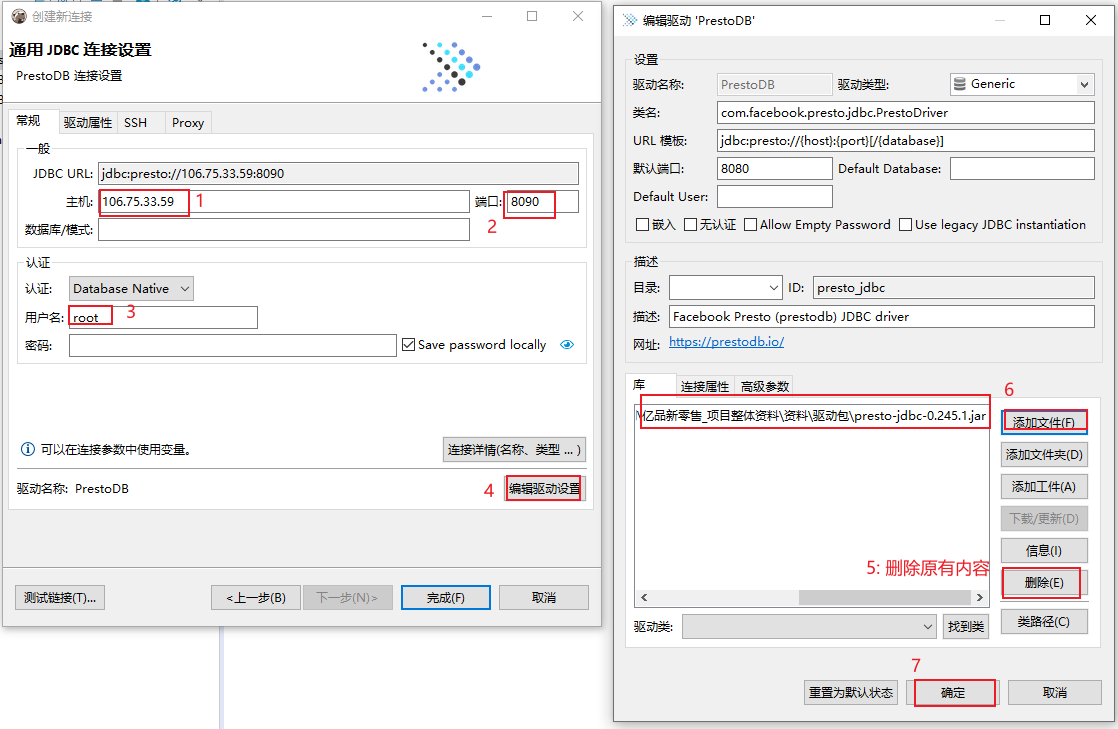Select the 连接属性 tab
Viewport: 1118px width, 729px height.
(x=704, y=386)
